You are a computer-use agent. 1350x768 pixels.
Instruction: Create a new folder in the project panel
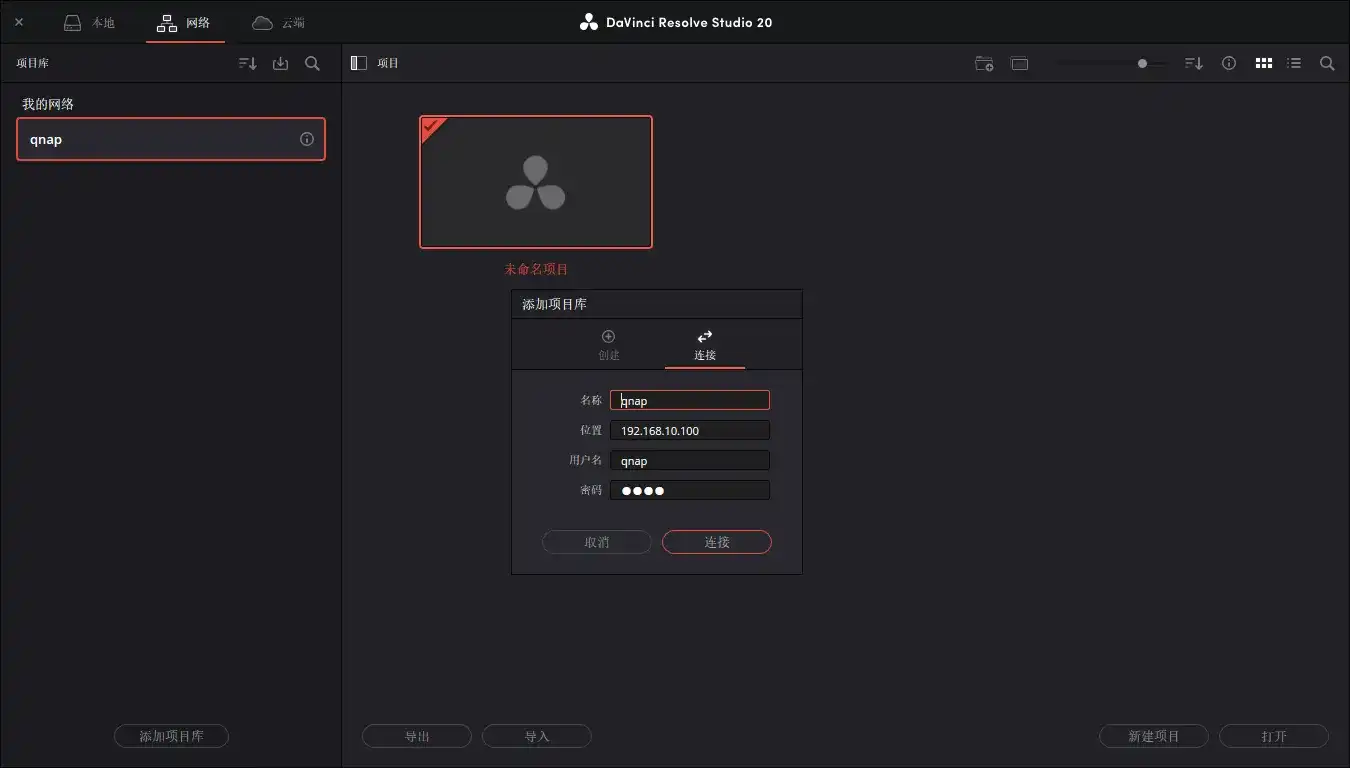point(983,62)
